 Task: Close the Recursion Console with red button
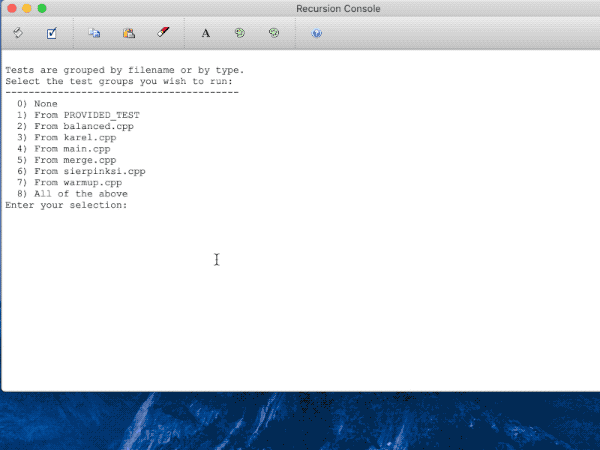click(x=10, y=9)
